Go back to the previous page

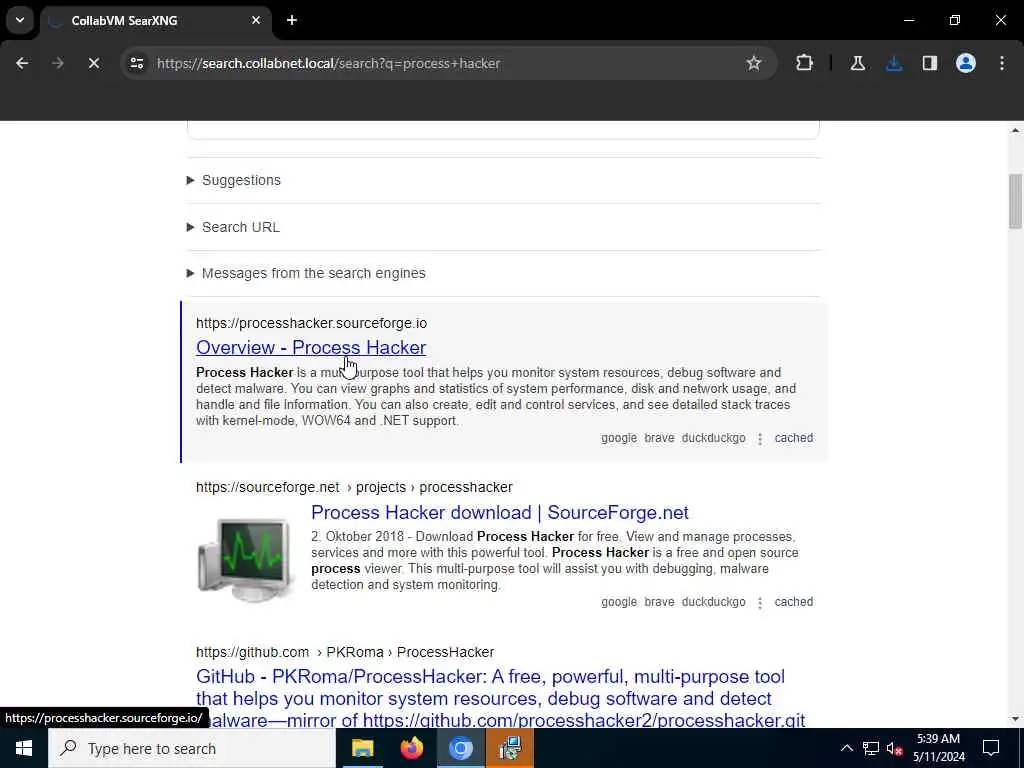point(22,63)
